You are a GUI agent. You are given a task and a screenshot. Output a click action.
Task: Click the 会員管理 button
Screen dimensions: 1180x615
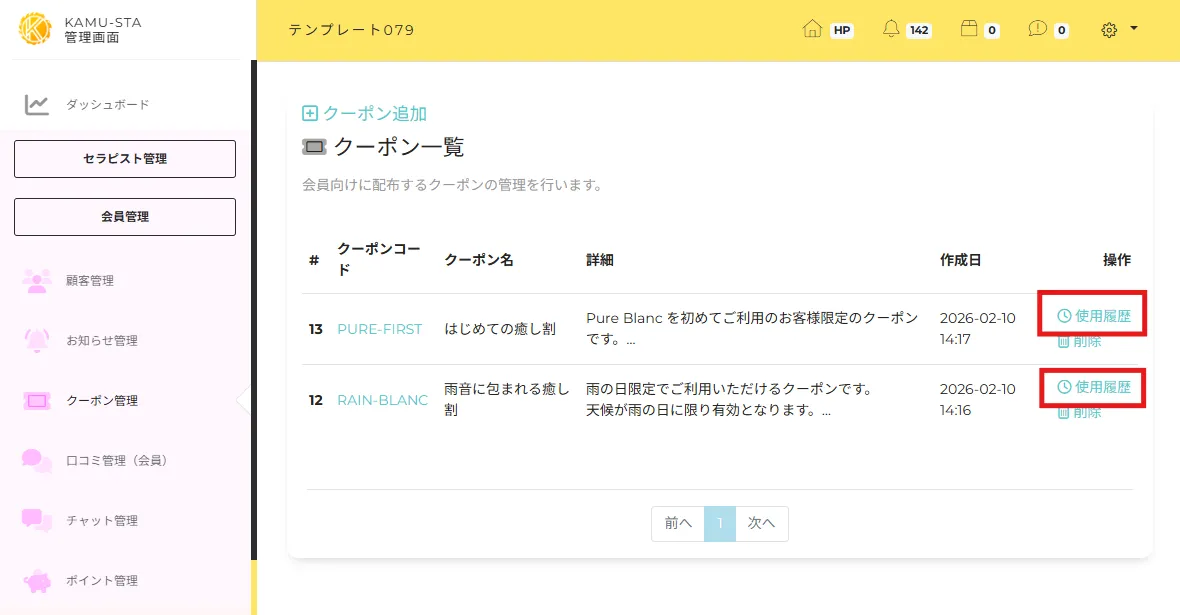(125, 217)
